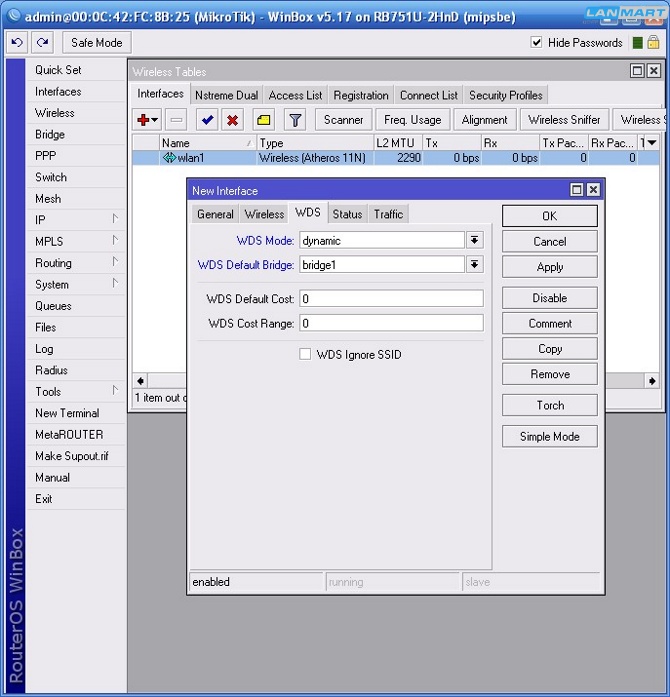Expand the Routing submenu in sidebar
The width and height of the screenshot is (670, 697).
tap(74, 263)
